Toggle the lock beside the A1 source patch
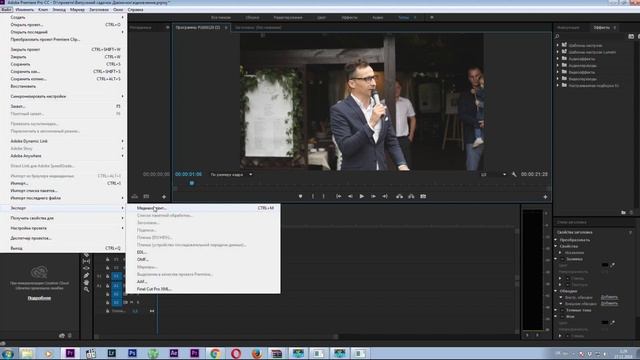Viewport: 640px width, 360px height. 108,286
